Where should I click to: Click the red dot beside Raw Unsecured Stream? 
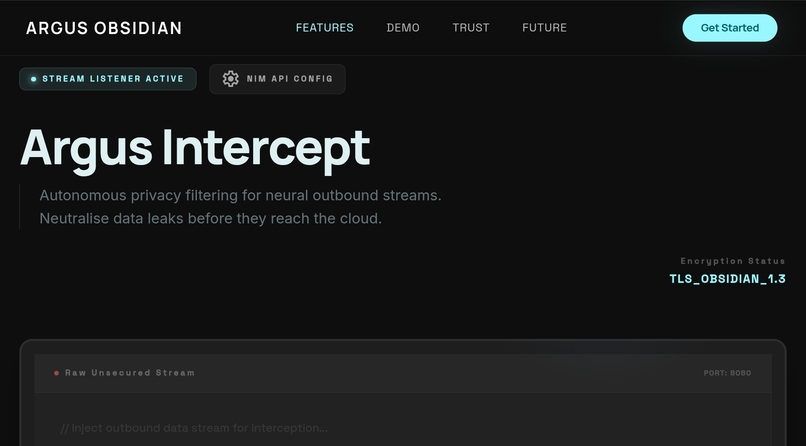[57, 373]
